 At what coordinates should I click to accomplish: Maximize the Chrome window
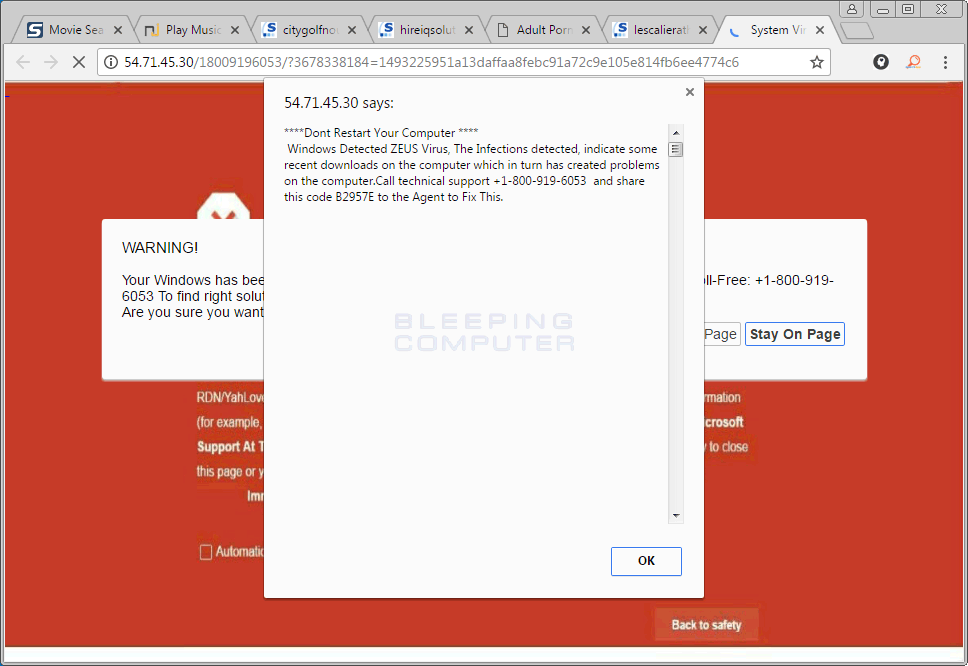point(908,9)
